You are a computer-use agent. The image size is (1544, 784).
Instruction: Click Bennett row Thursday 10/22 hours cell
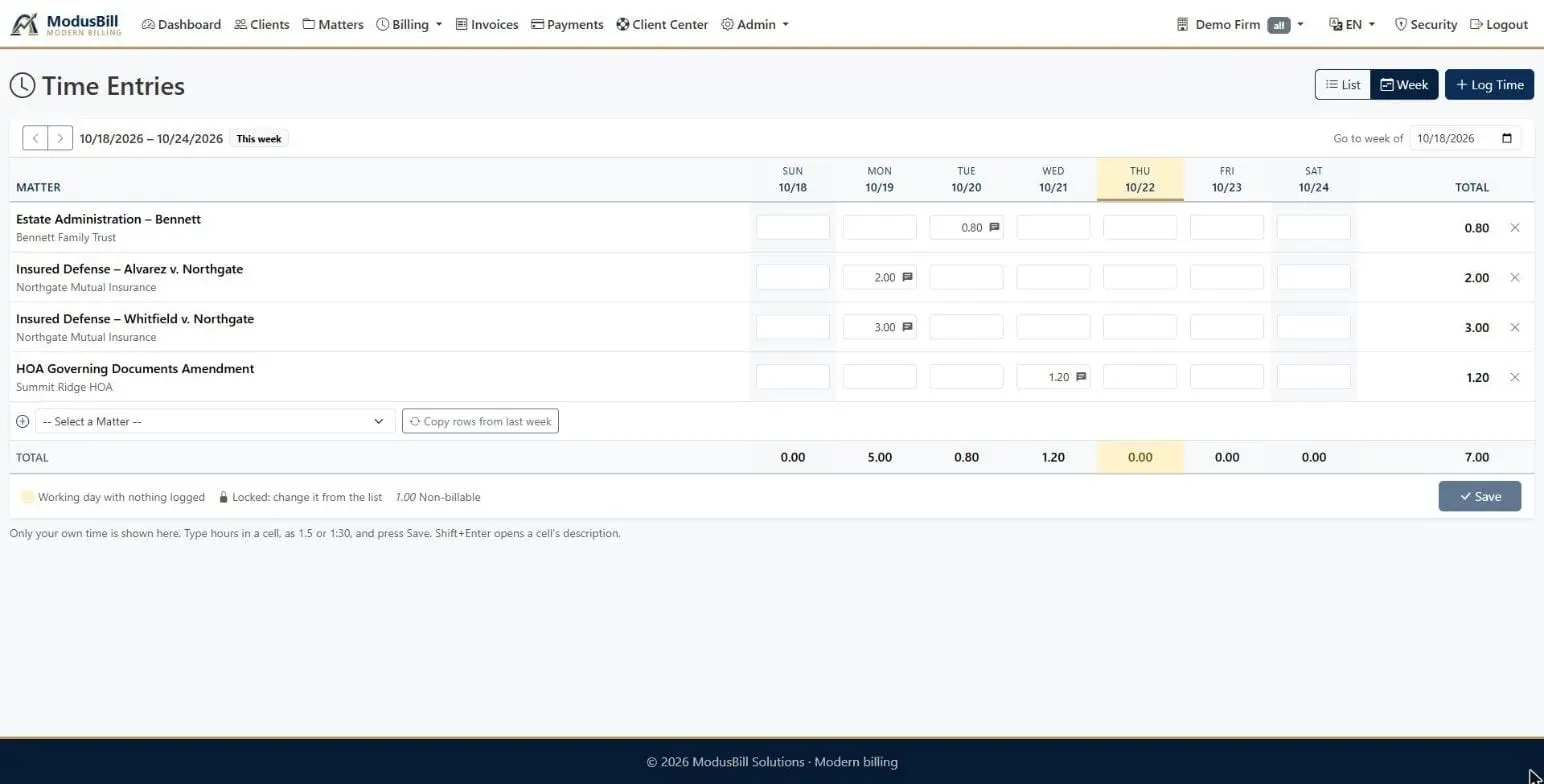[x=1140, y=227]
